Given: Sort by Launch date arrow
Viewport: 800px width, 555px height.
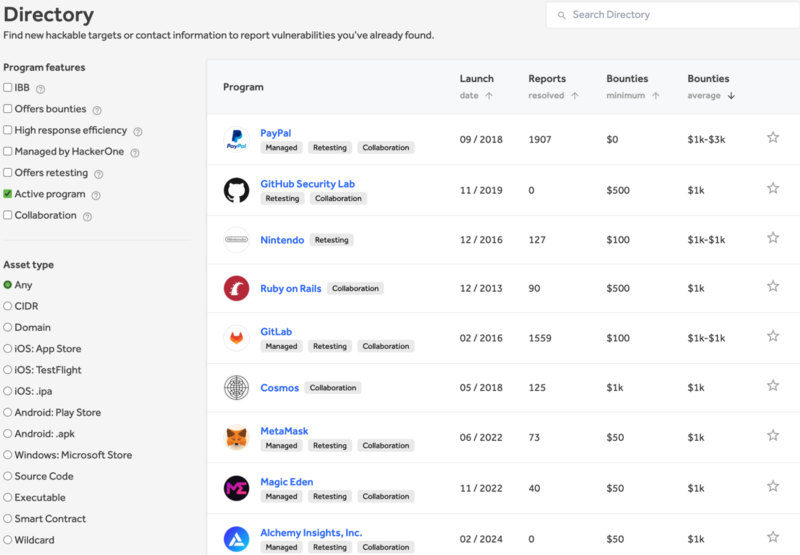Looking at the screenshot, I should 489,95.
